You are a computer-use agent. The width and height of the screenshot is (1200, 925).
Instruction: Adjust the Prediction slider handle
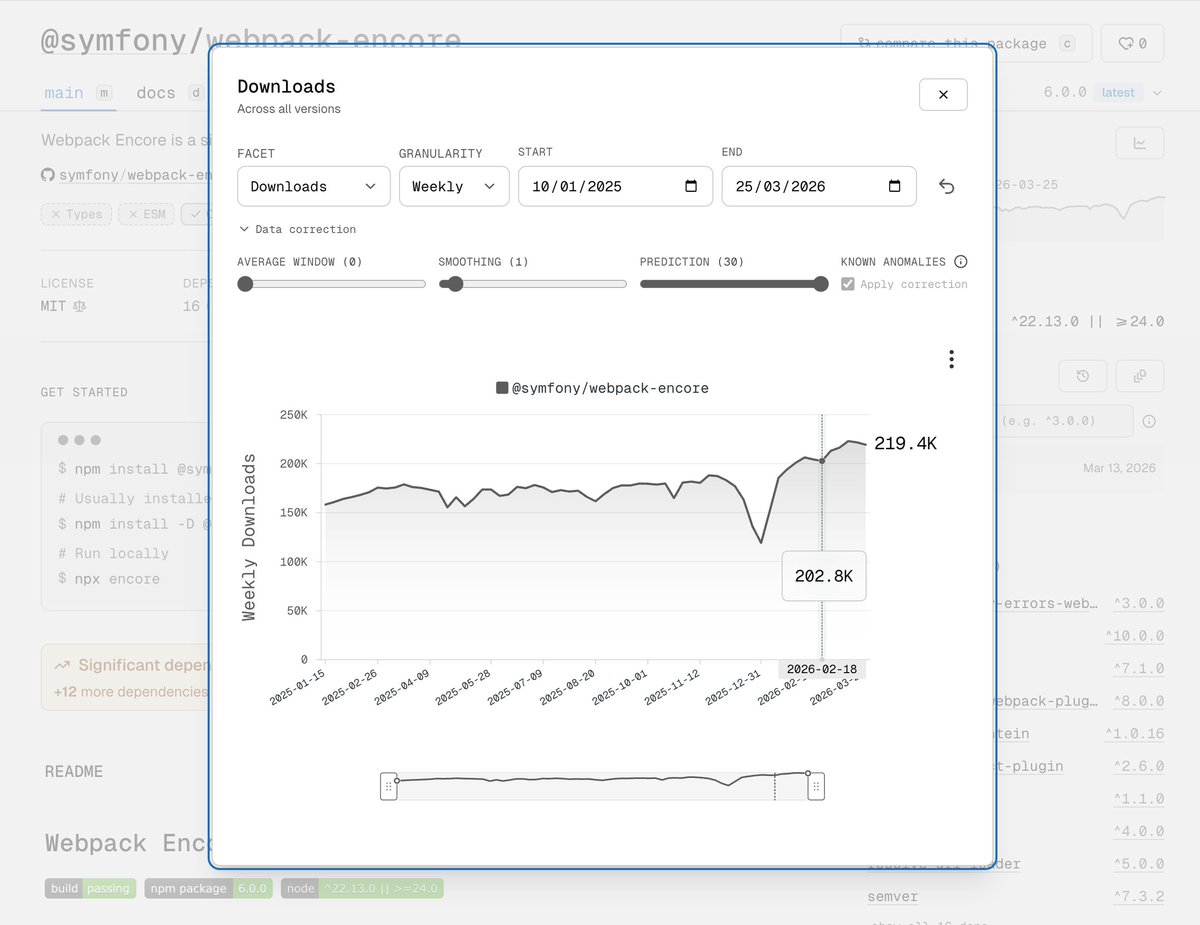point(821,284)
